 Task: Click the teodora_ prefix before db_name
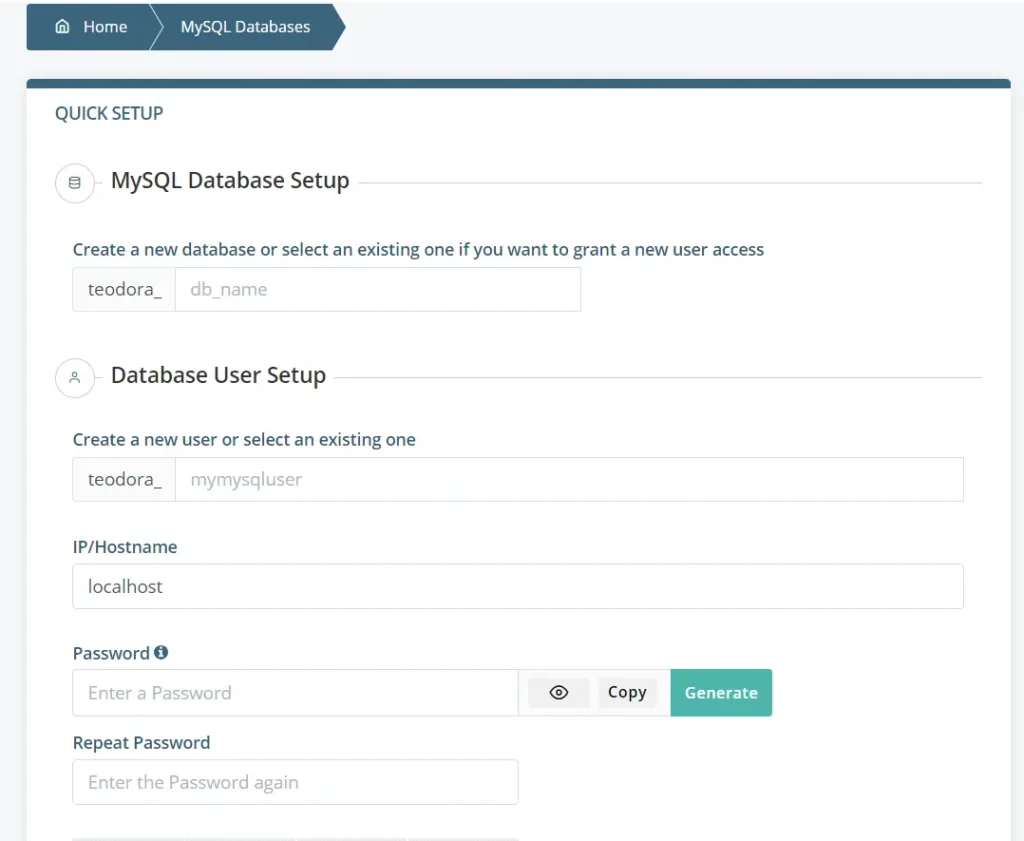(x=123, y=289)
